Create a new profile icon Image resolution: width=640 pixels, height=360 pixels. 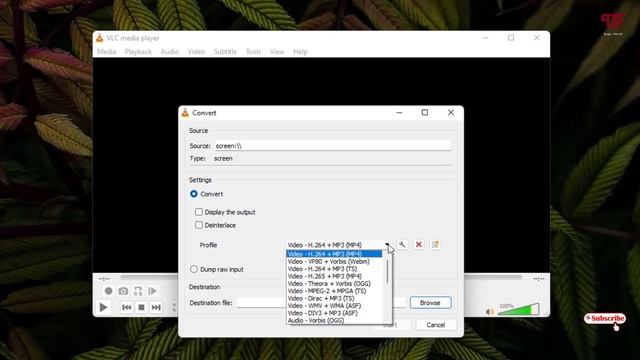pos(435,244)
